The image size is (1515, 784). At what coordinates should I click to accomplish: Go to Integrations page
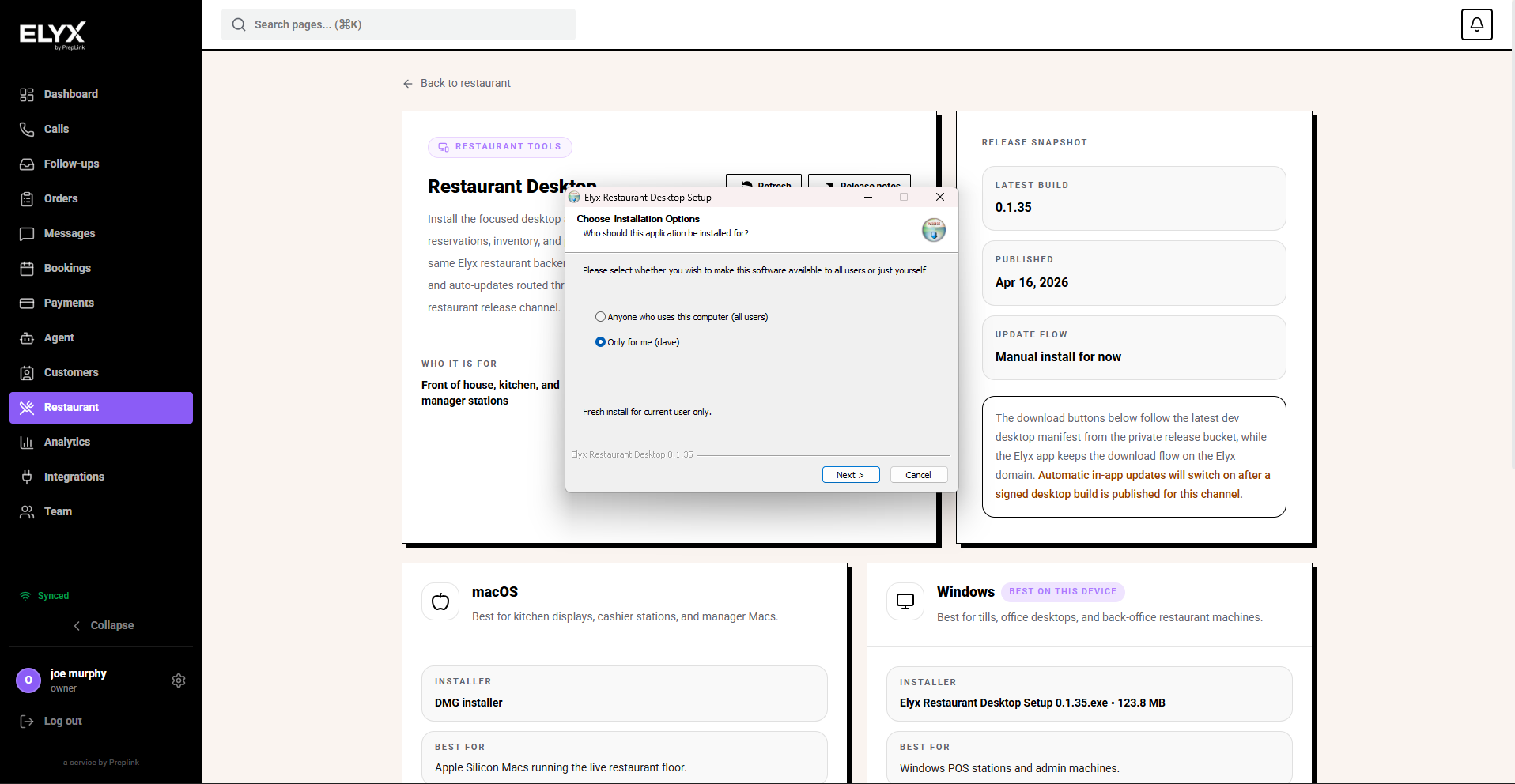[x=101, y=477]
